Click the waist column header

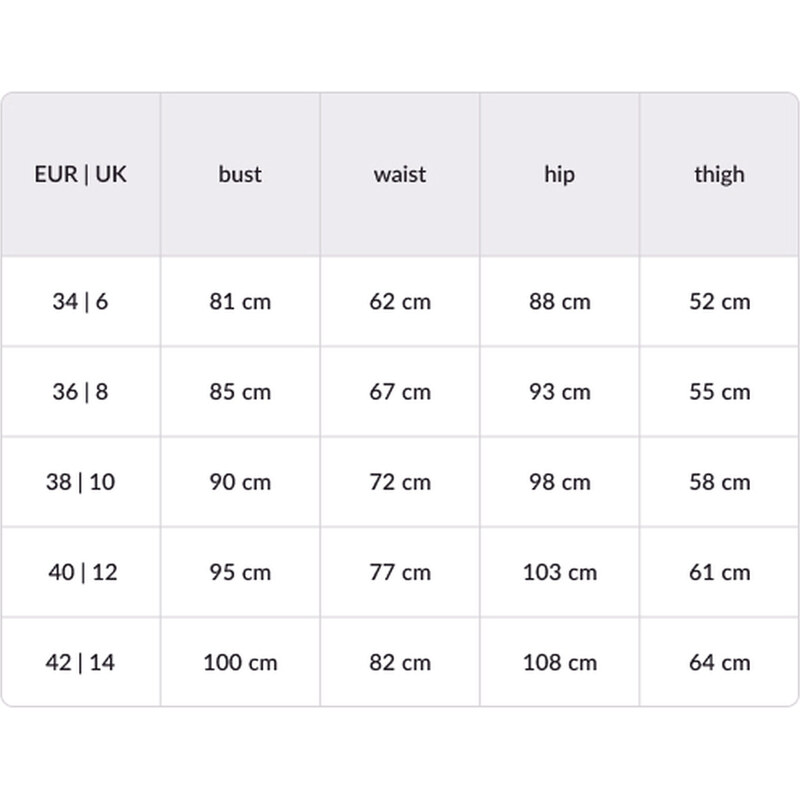pos(400,174)
